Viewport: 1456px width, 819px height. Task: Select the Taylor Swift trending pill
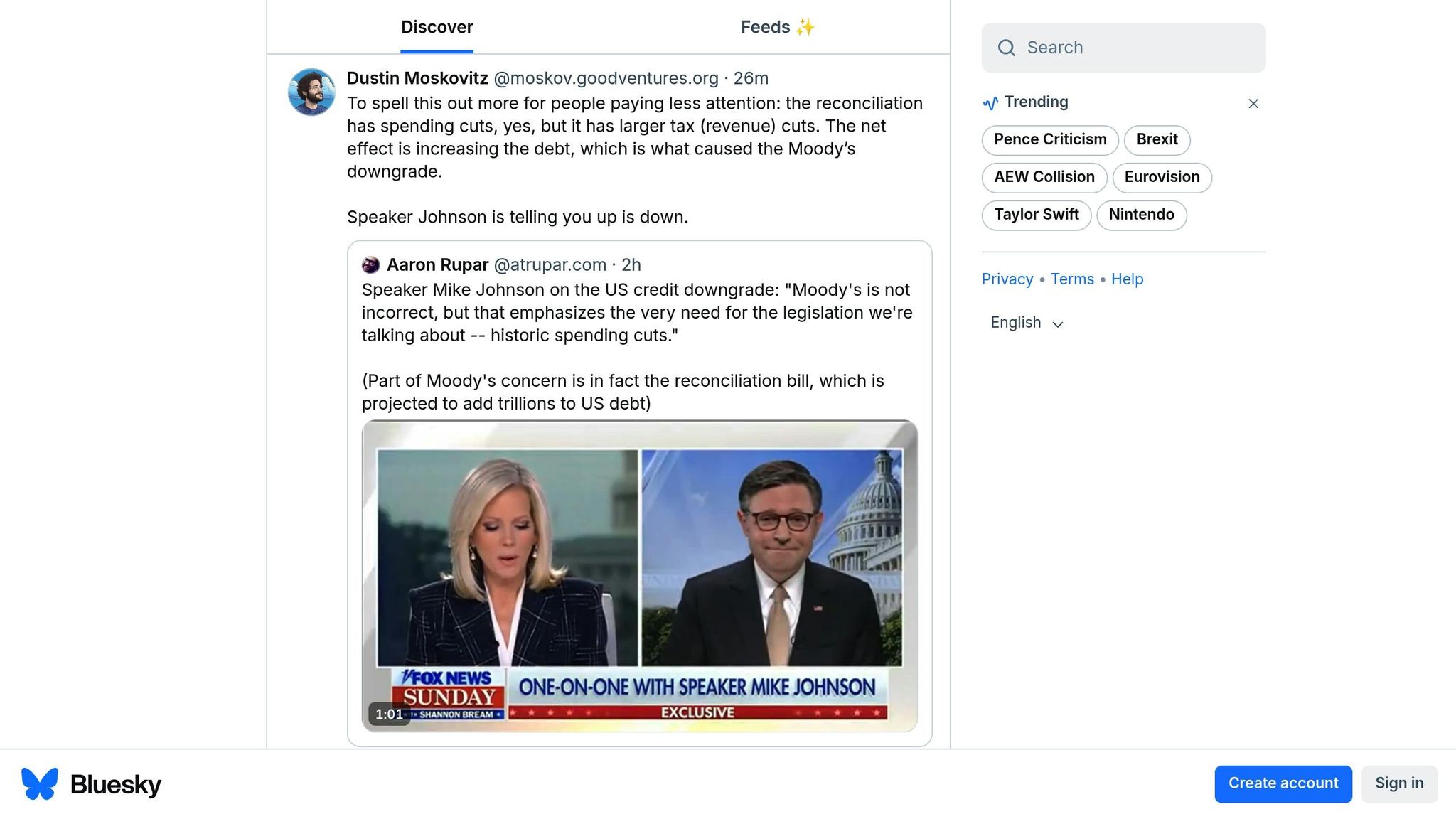pos(1036,215)
